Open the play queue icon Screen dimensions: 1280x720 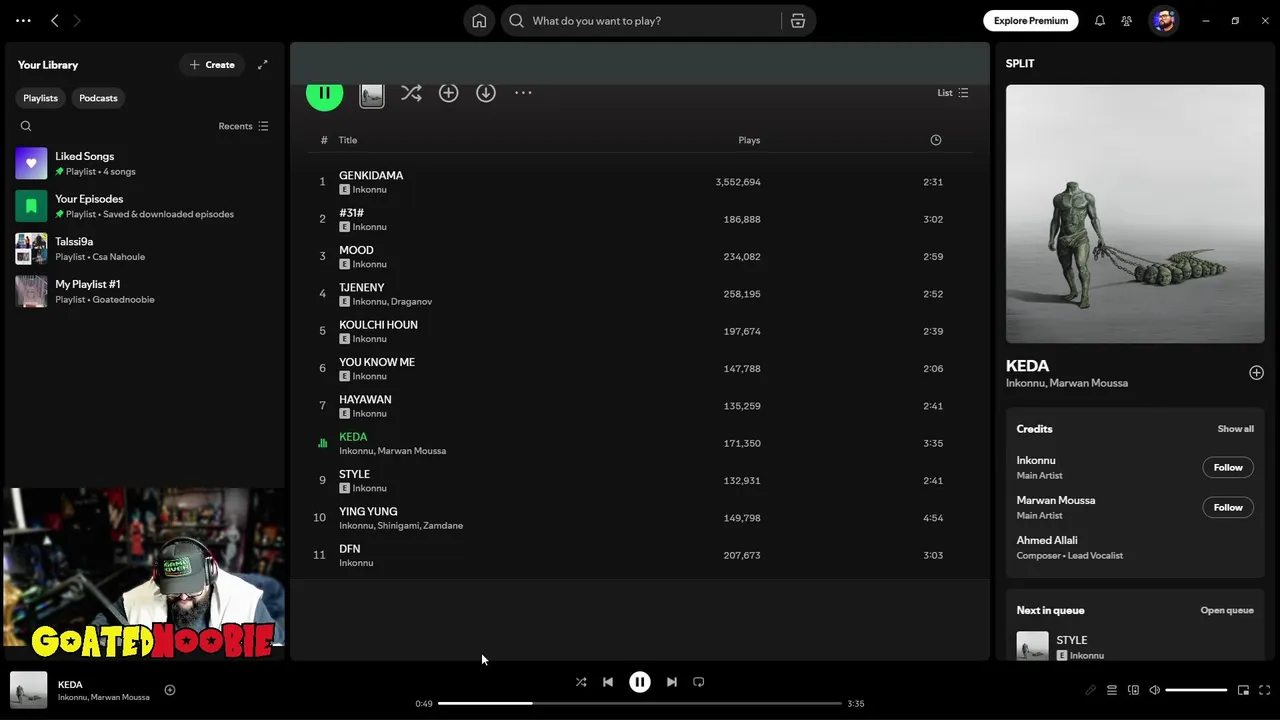point(1112,690)
